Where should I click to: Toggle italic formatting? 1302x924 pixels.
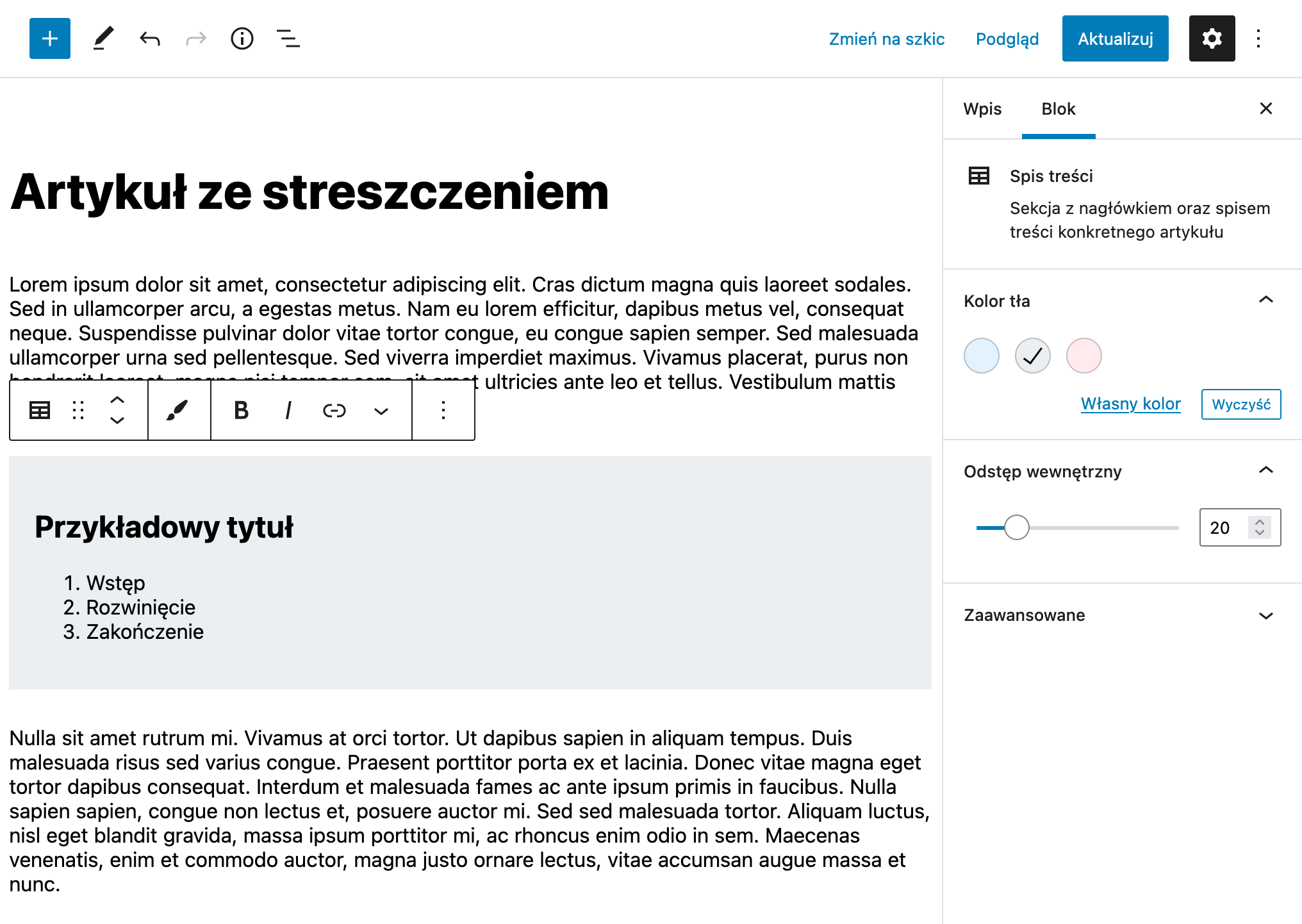288,410
